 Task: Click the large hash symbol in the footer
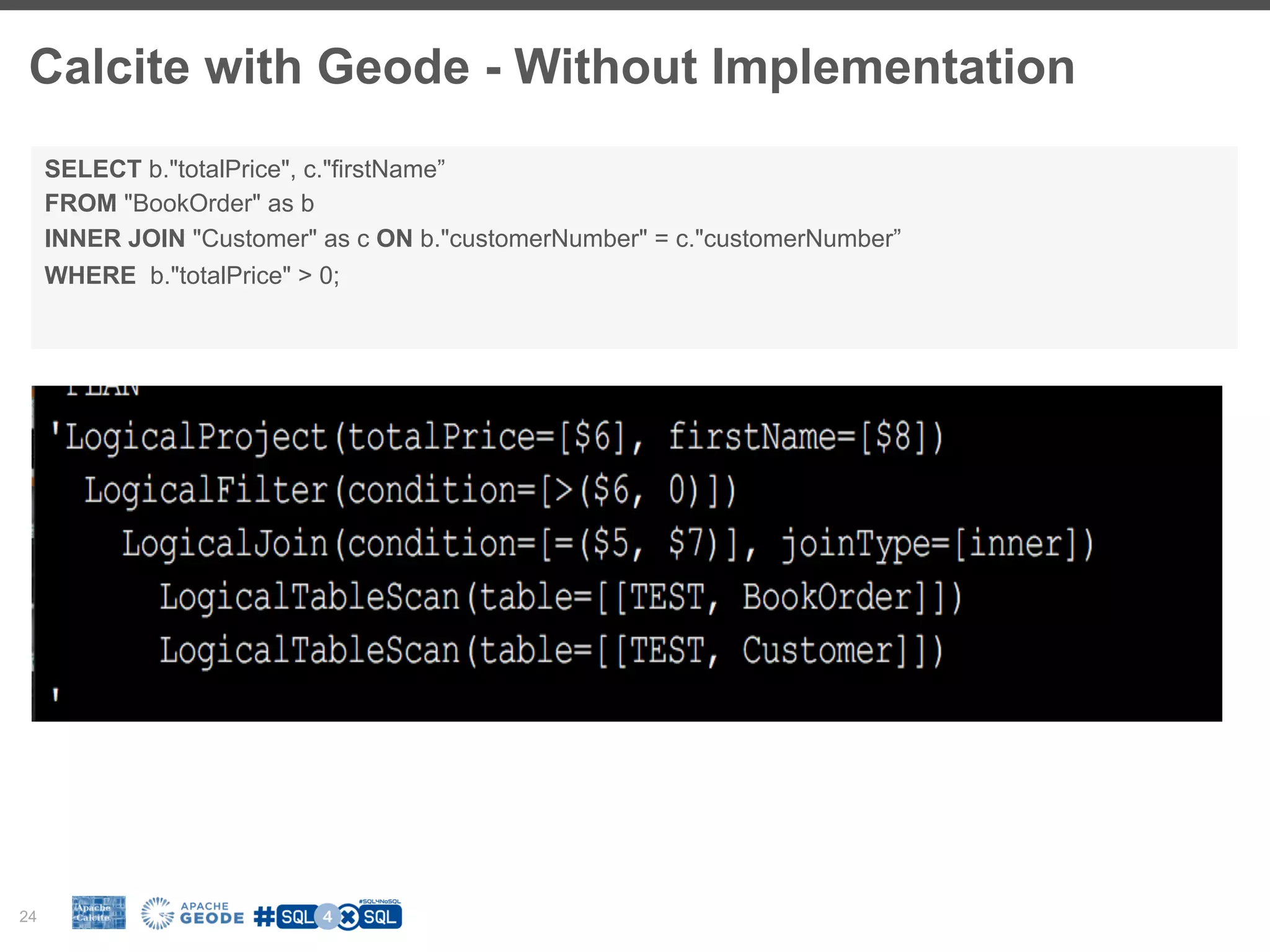click(265, 917)
